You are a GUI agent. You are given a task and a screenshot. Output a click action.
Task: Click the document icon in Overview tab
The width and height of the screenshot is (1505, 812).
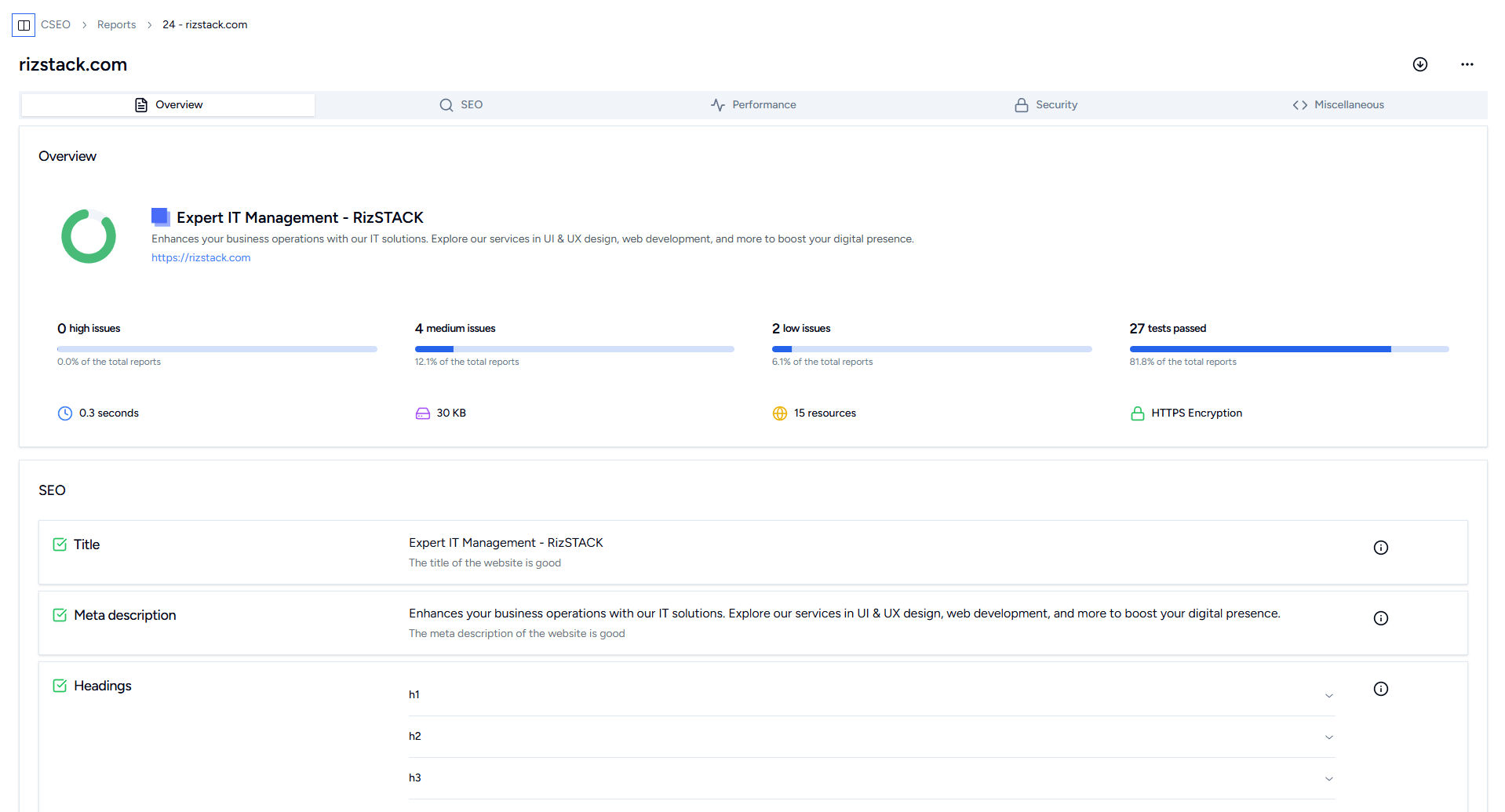coord(141,105)
